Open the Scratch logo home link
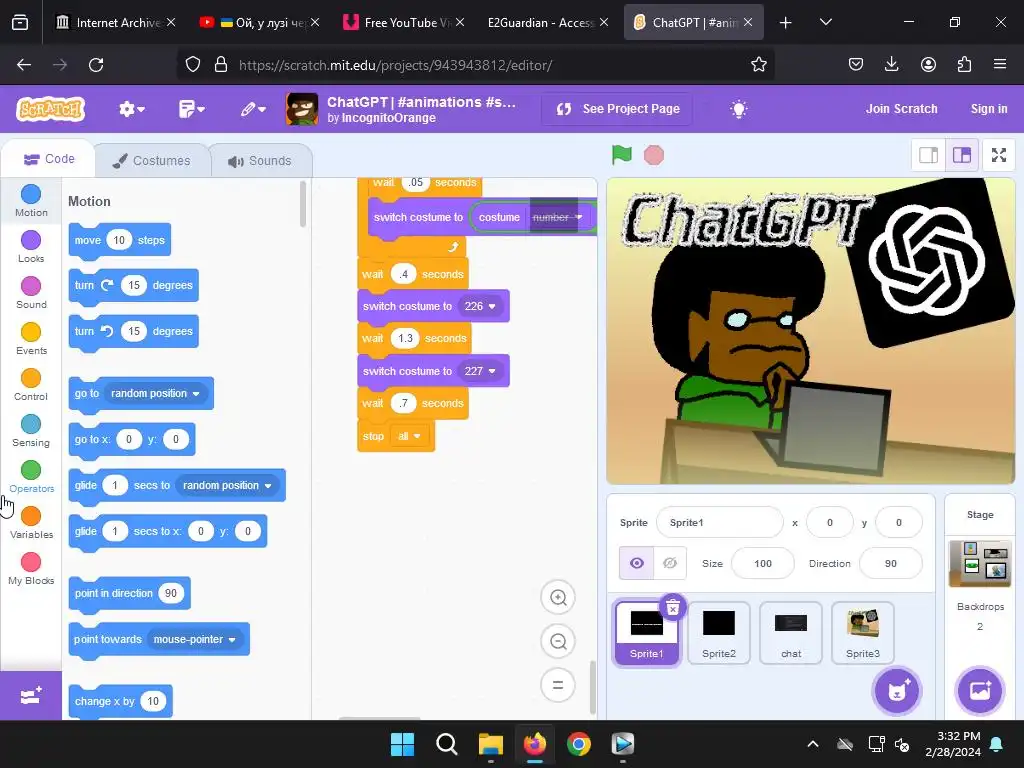This screenshot has width=1024, height=768. tap(51, 109)
